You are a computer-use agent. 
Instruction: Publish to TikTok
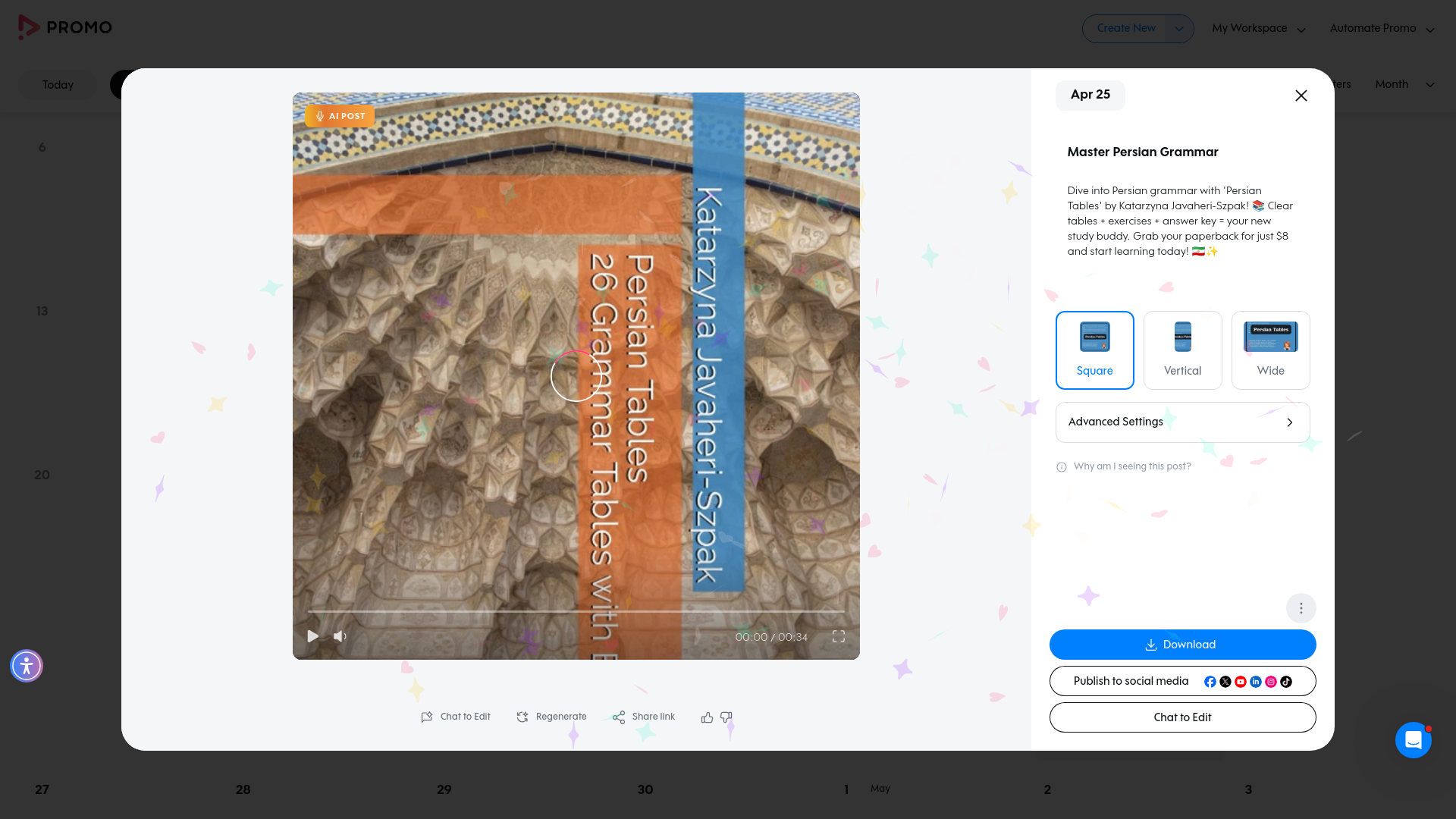pos(1286,681)
